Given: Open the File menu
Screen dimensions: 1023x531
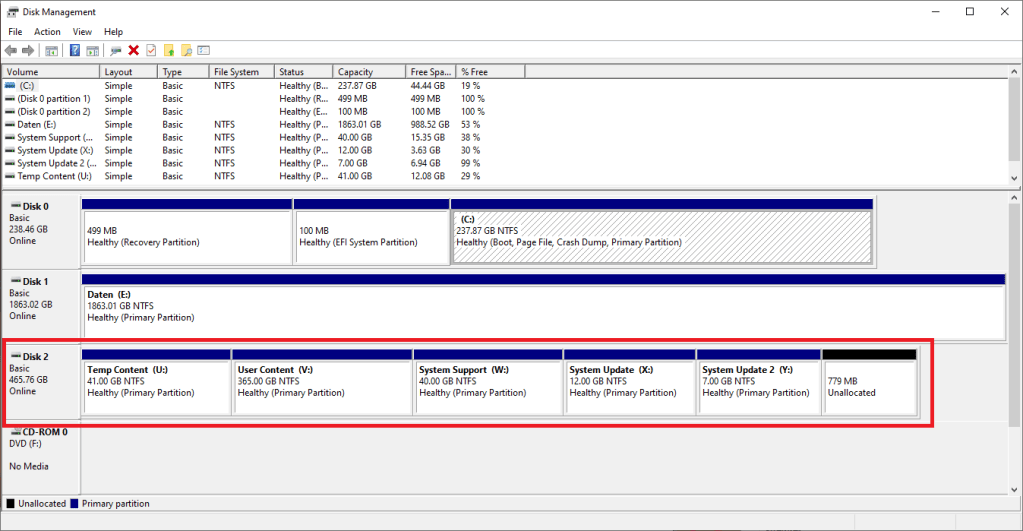Looking at the screenshot, I should 15,32.
